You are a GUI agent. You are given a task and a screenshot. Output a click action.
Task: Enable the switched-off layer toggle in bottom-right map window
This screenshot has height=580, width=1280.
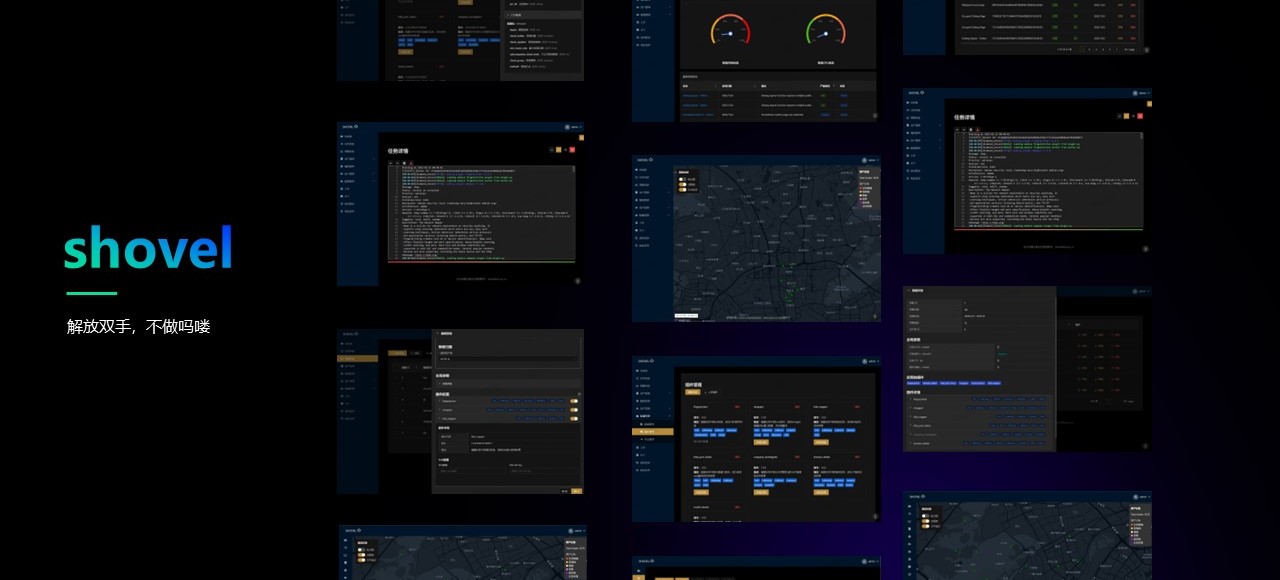coord(925,517)
